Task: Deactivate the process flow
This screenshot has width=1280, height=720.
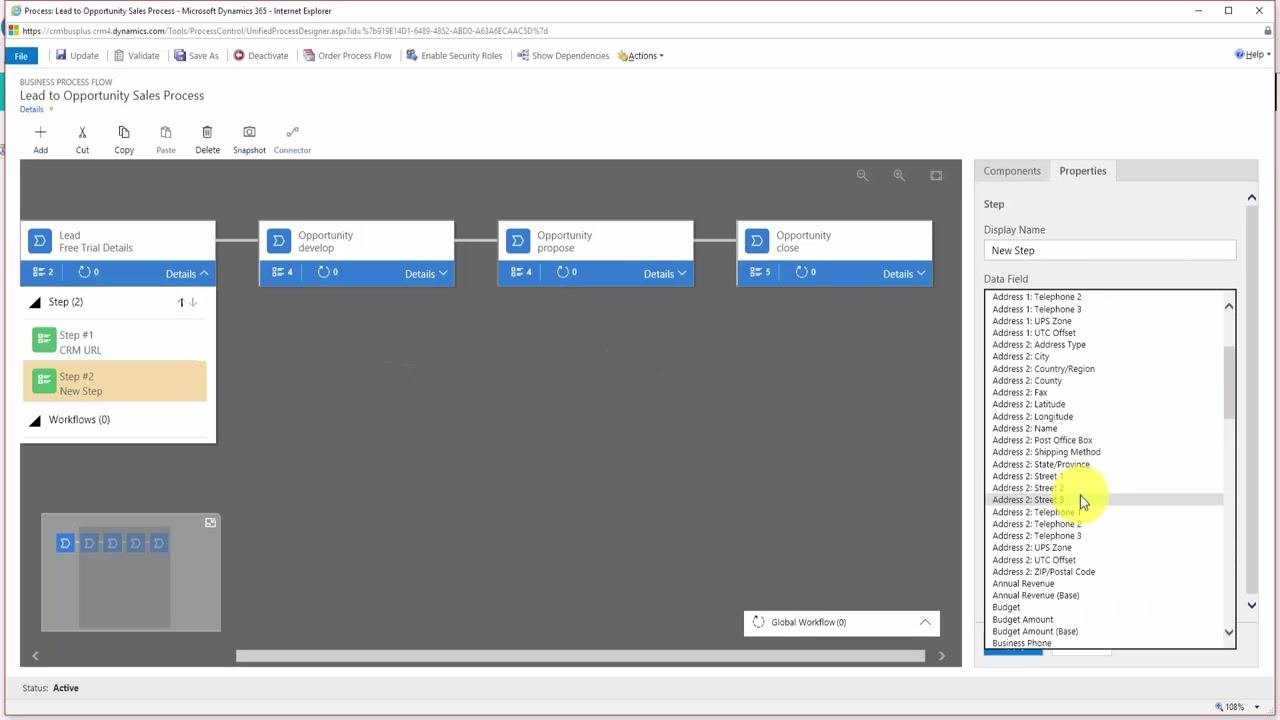Action: [x=261, y=55]
